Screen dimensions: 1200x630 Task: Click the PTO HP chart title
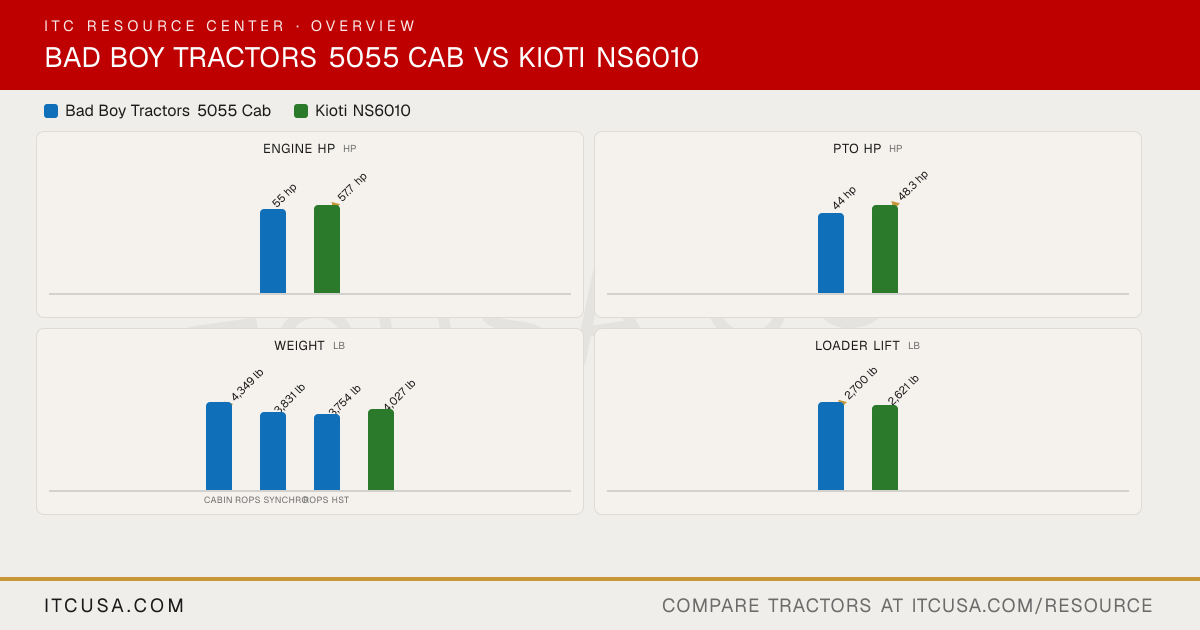(857, 149)
